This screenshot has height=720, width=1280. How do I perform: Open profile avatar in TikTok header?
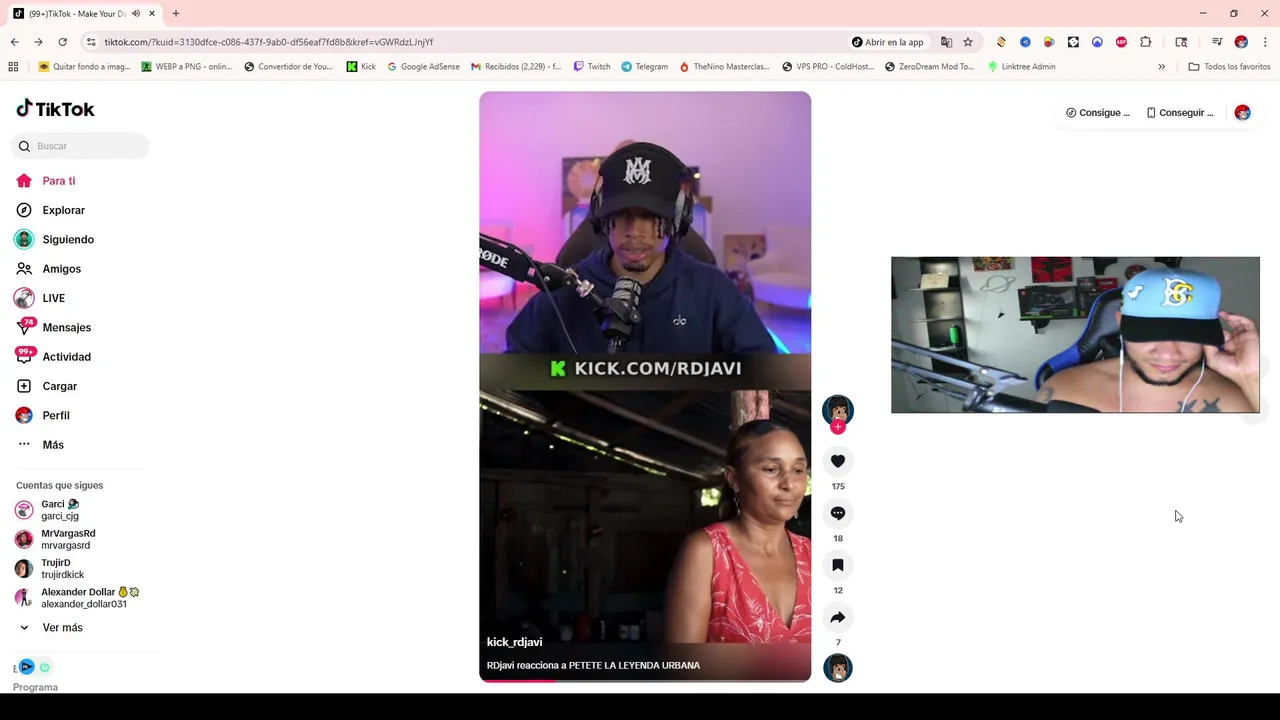tap(1242, 113)
